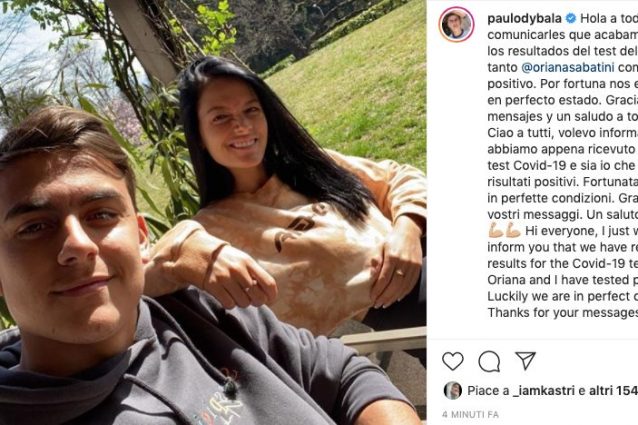The image size is (638, 425).
Task: Click the Covid-19 test results caption line
Action: (563, 264)
